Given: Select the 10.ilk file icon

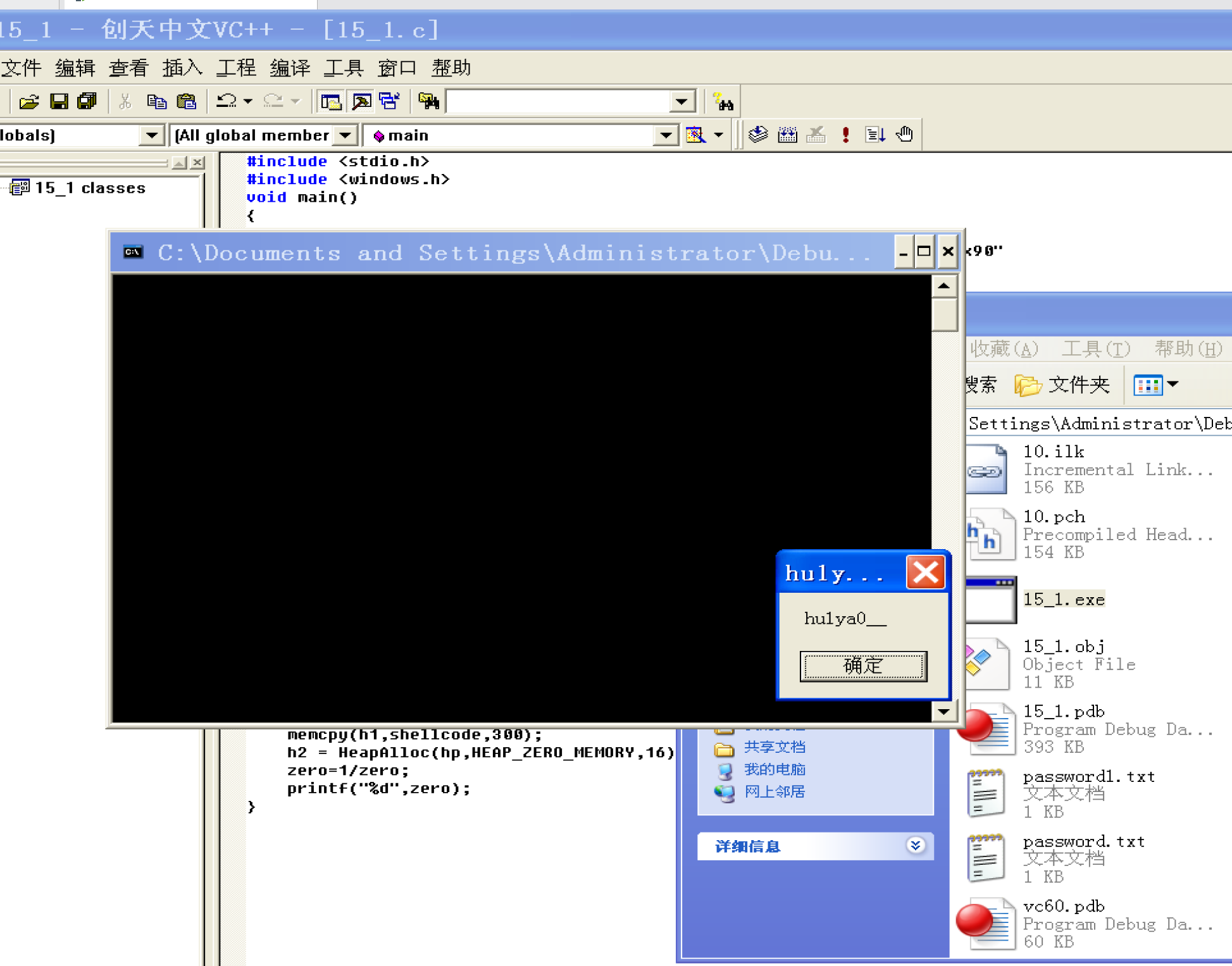Looking at the screenshot, I should pos(986,469).
